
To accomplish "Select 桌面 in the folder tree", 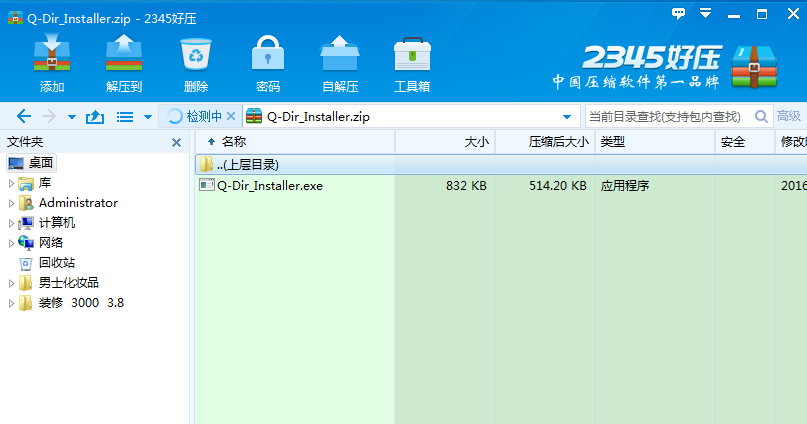I will [x=31, y=163].
